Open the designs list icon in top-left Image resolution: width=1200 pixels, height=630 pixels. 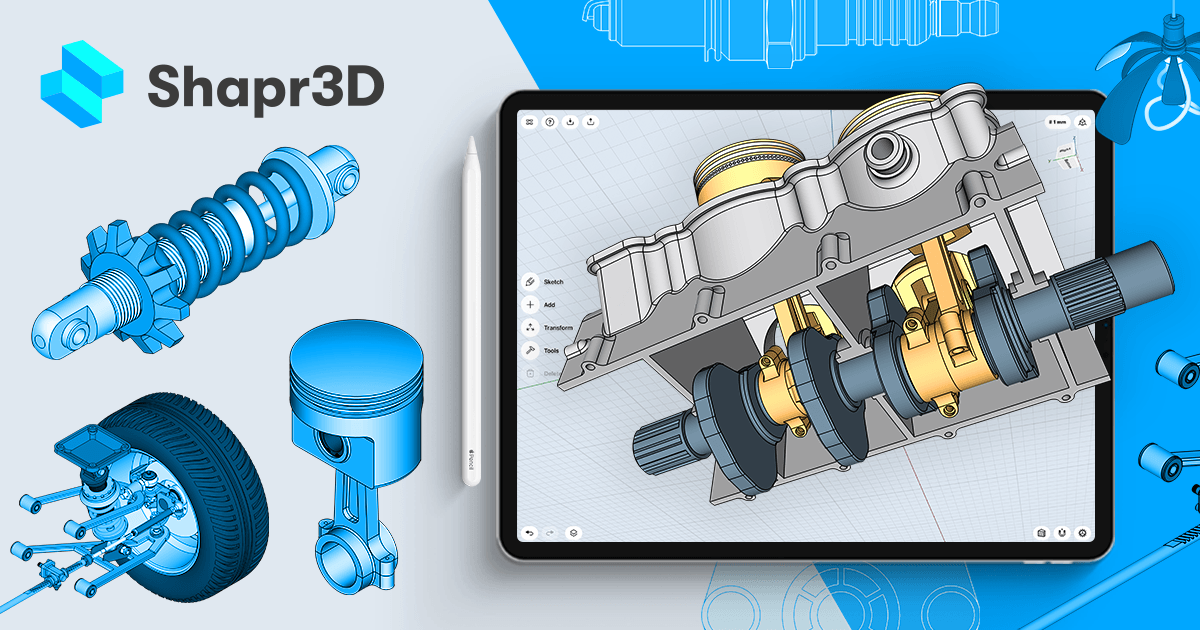pyautogui.click(x=530, y=121)
